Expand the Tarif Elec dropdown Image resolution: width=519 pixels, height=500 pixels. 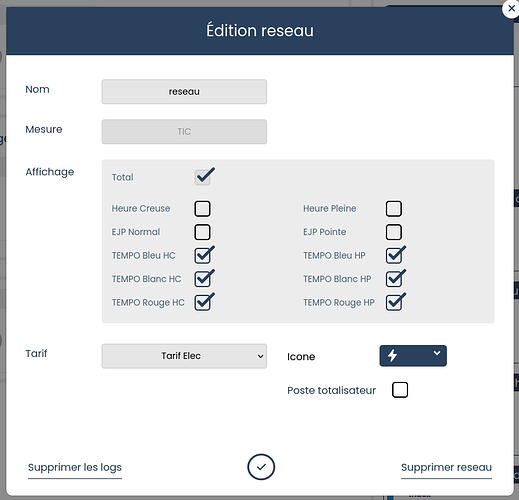tap(184, 356)
